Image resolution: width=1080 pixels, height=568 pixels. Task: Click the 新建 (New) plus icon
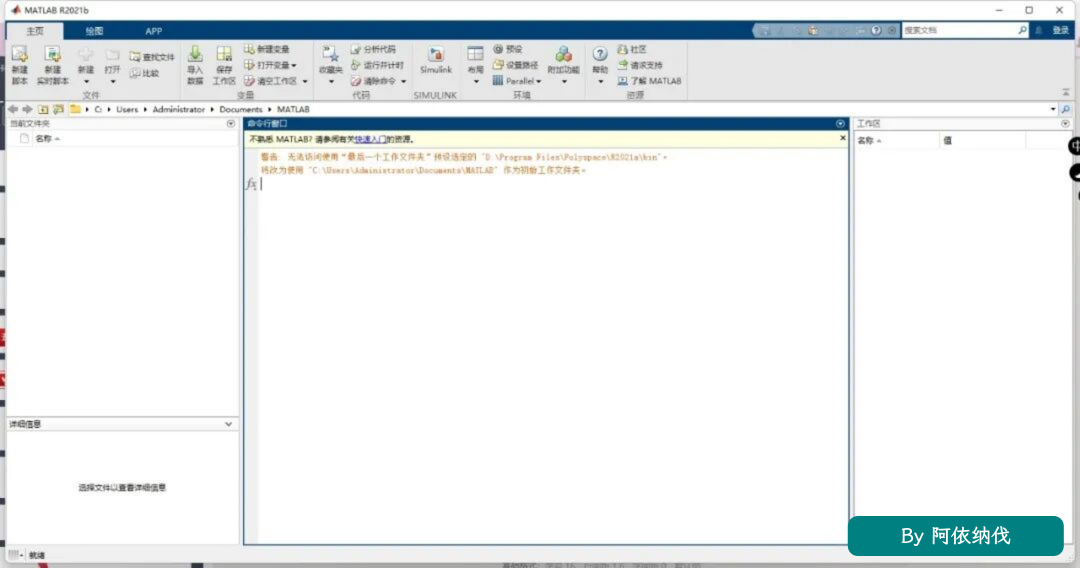point(85,55)
